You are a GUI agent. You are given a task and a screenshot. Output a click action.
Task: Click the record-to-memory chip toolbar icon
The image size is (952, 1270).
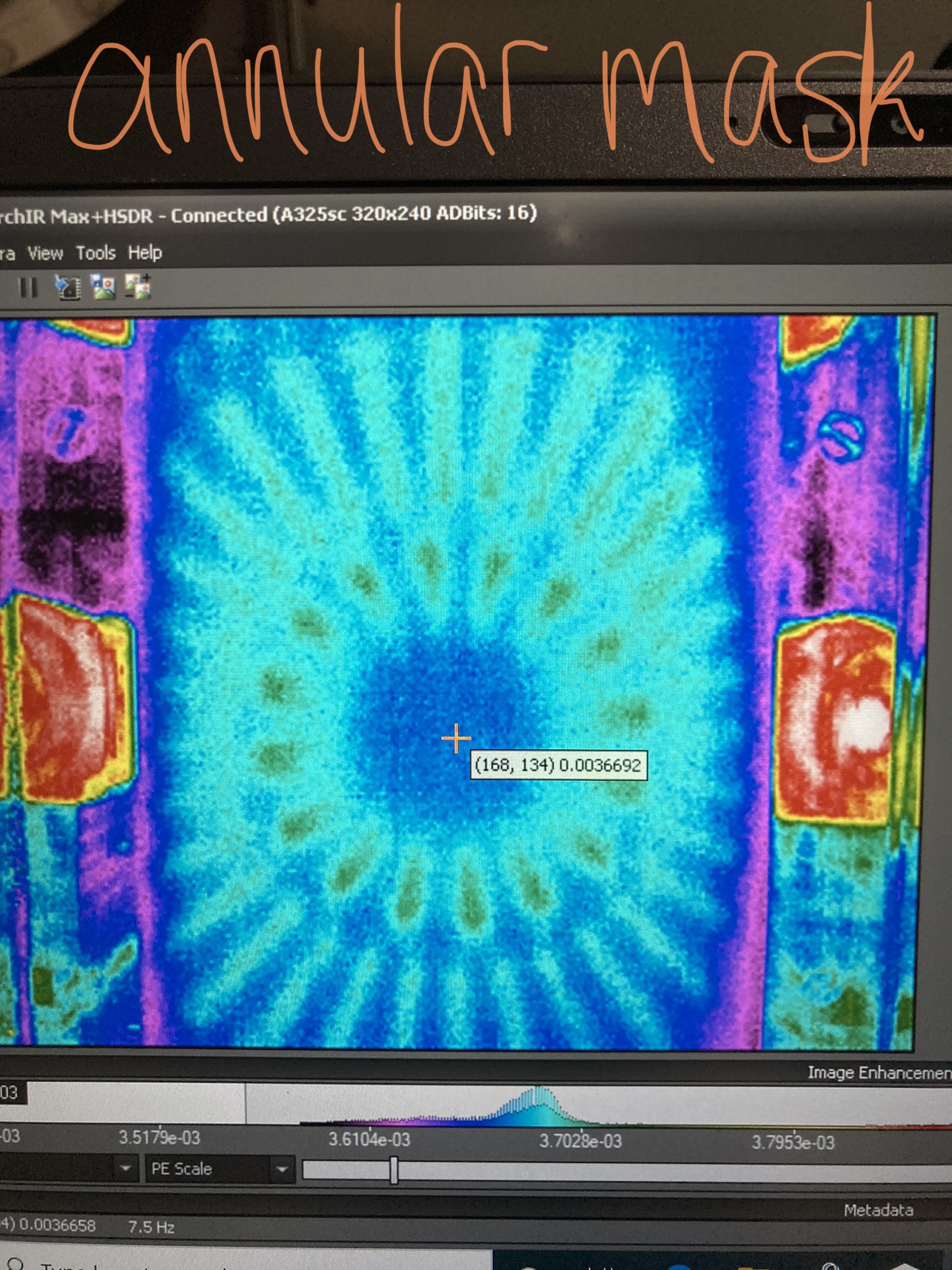(x=68, y=287)
